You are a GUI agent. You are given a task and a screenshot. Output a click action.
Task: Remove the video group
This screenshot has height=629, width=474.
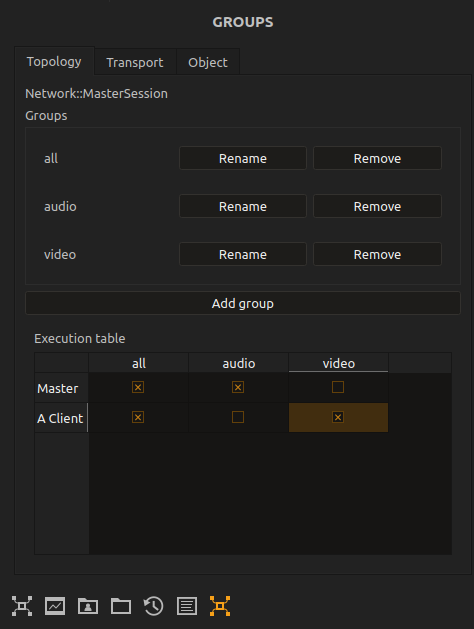pyautogui.click(x=377, y=254)
